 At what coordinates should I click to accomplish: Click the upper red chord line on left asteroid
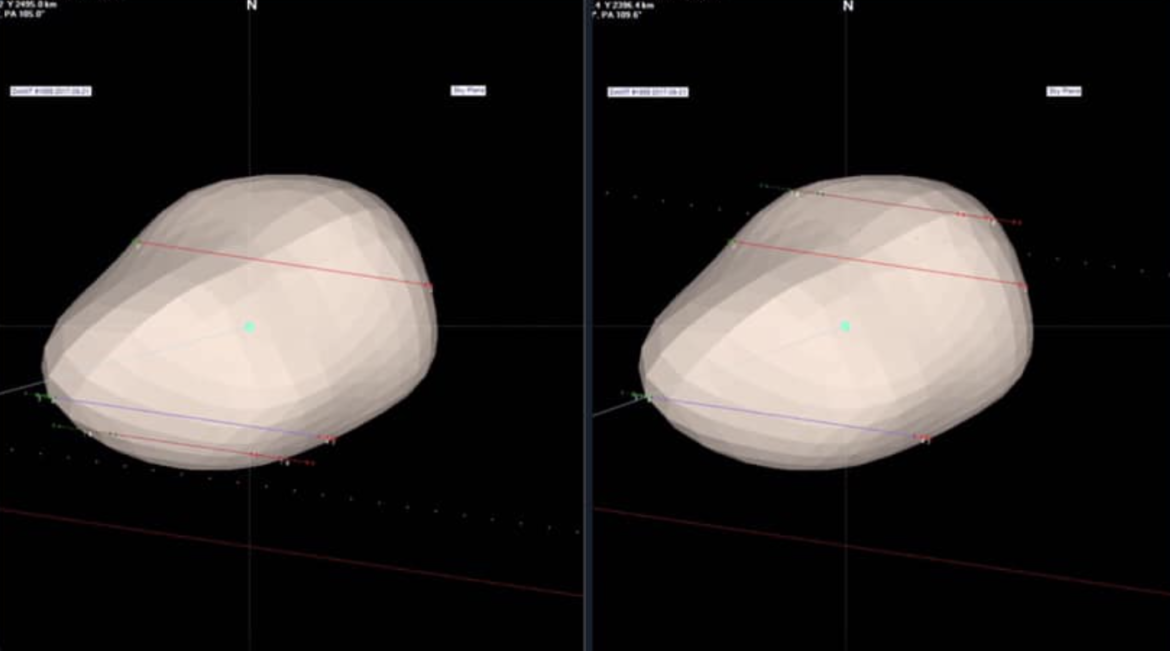pos(285,264)
